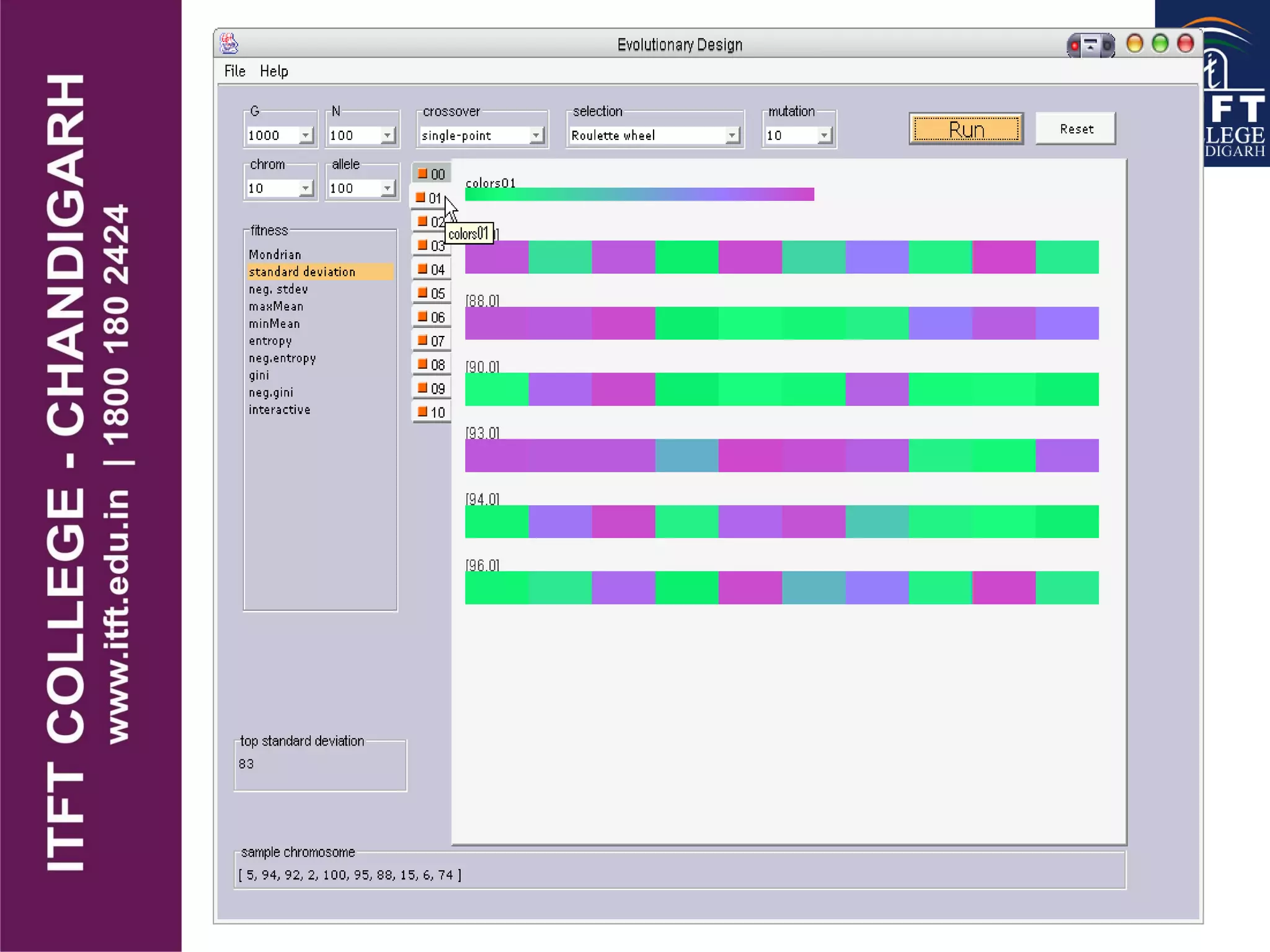Expand the crossover single-point dropdown
Viewport: 1270px width, 952px height.
coord(536,135)
